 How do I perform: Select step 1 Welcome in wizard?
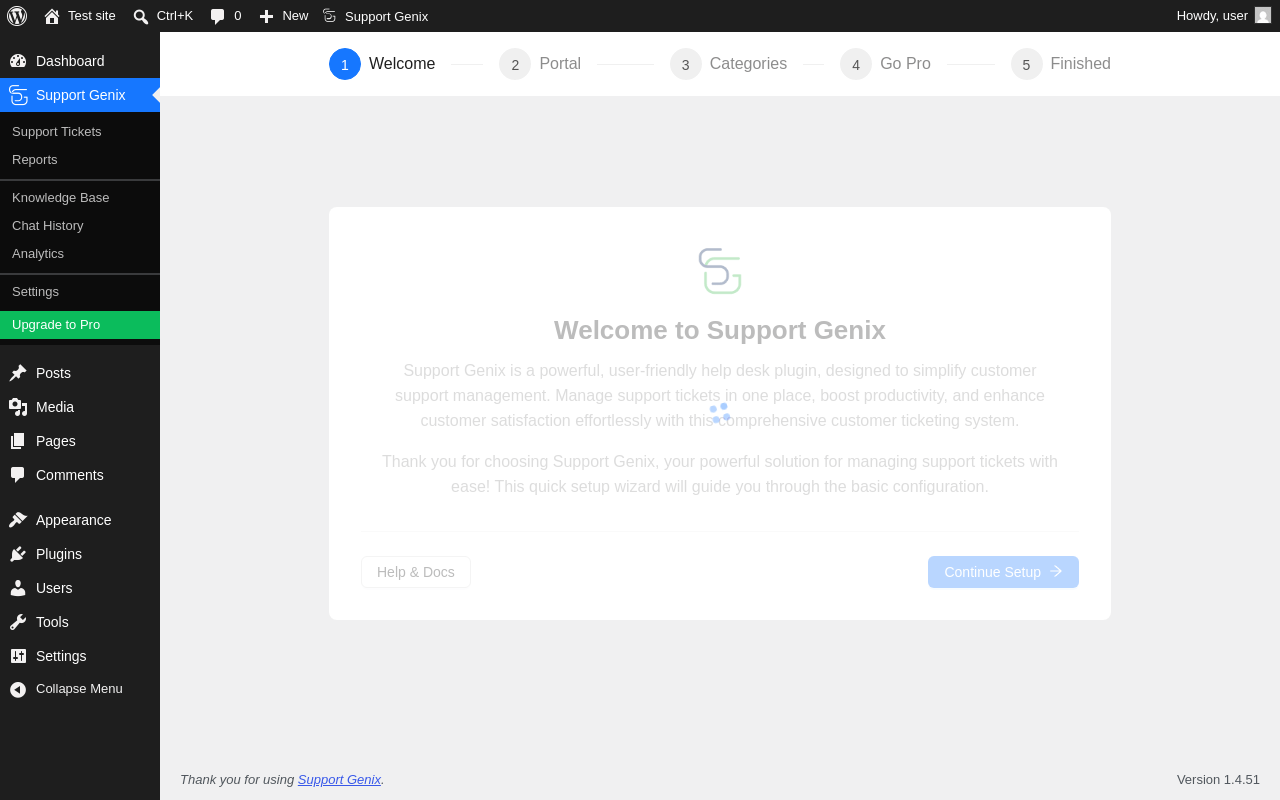(x=382, y=64)
